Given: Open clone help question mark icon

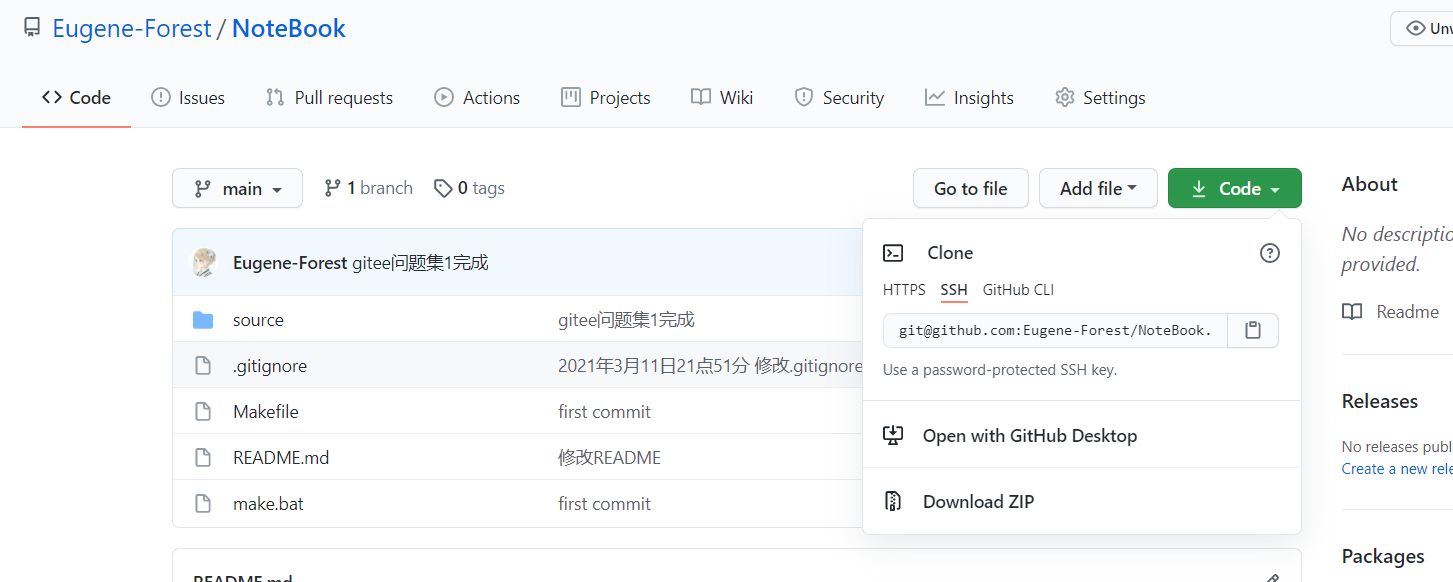Looking at the screenshot, I should click(1270, 253).
